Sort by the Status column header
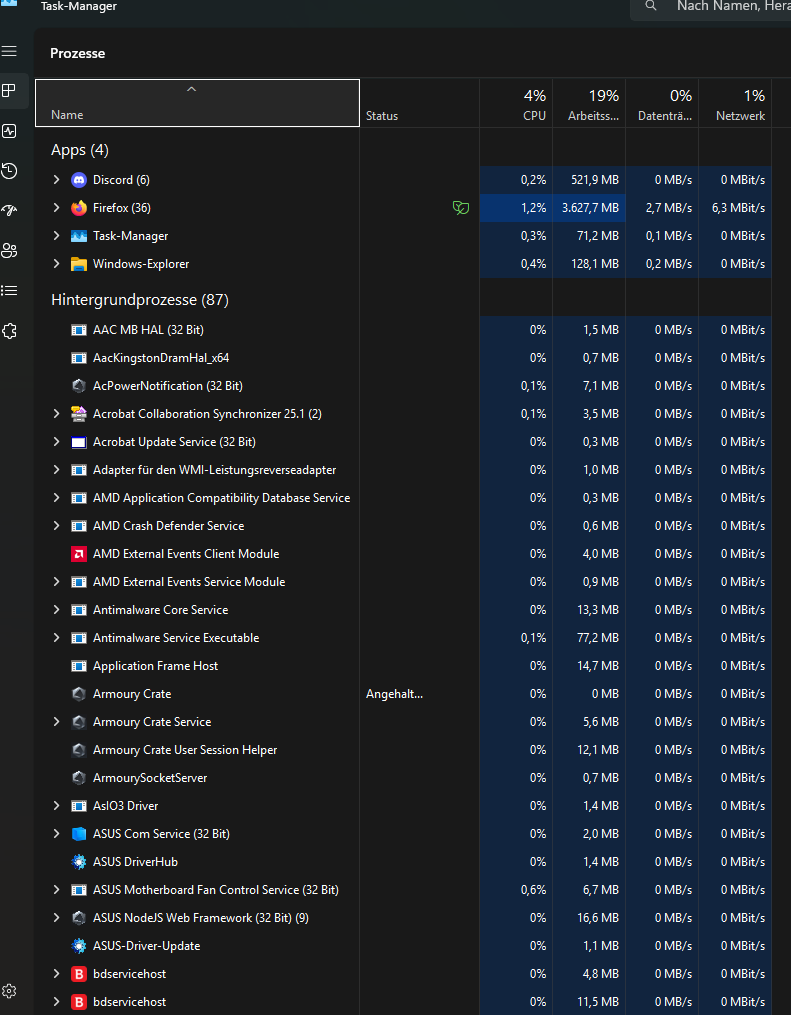This screenshot has height=1015, width=791. (x=419, y=103)
